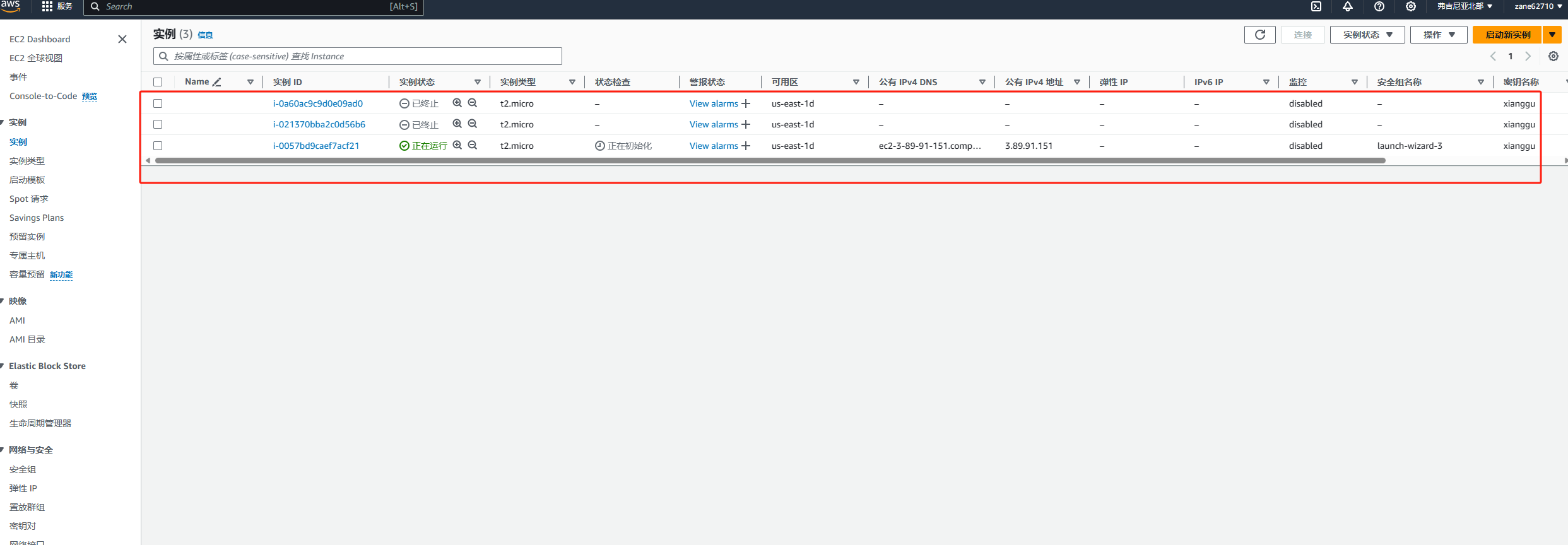Launch CloudShell from the top bar
This screenshot has height=545, width=1568.
coord(1316,6)
